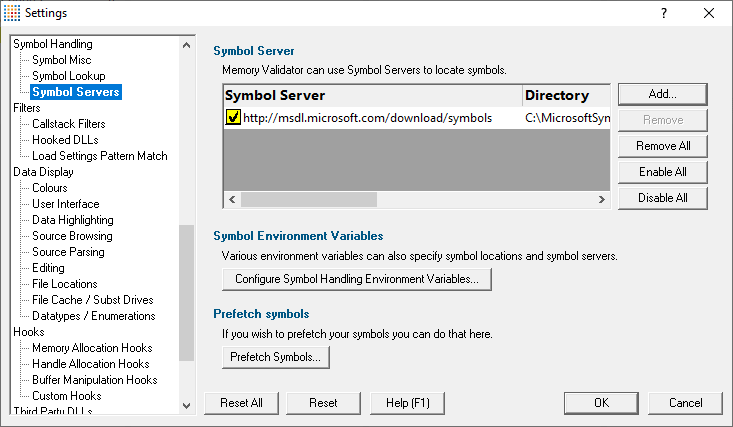Open Help (F1)
This screenshot has height=427, width=733.
(407, 403)
